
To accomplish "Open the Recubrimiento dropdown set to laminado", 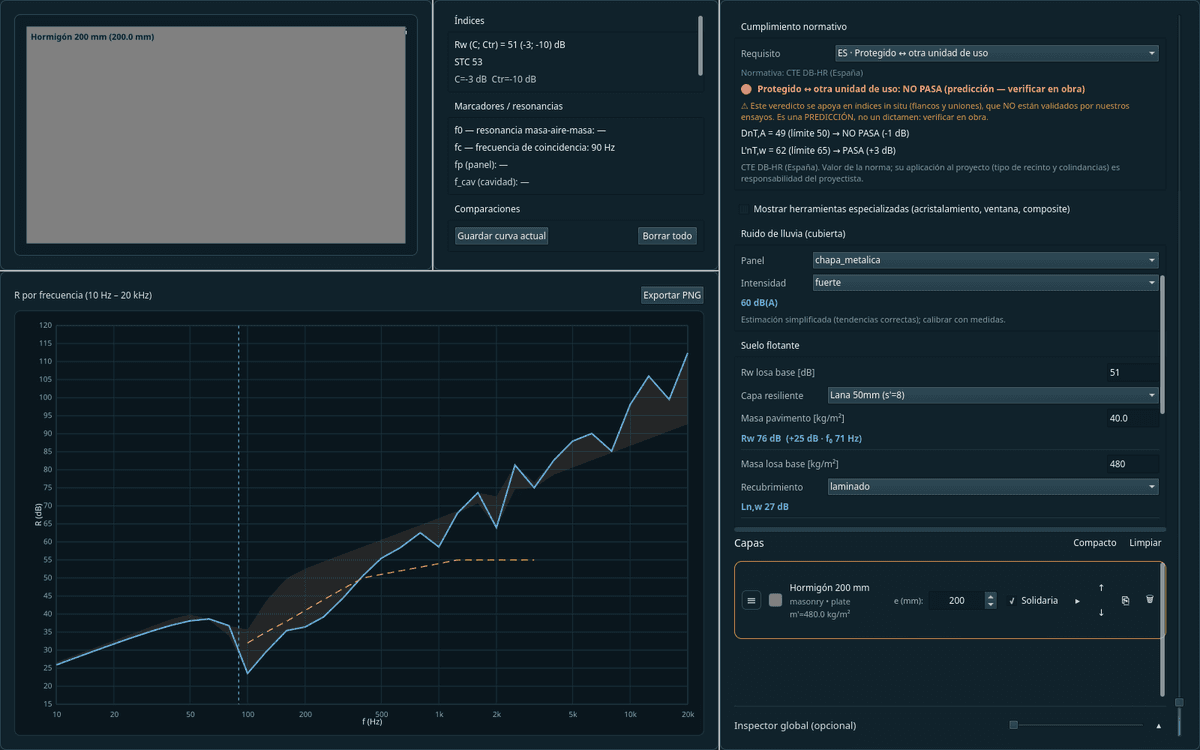I will pos(992,487).
